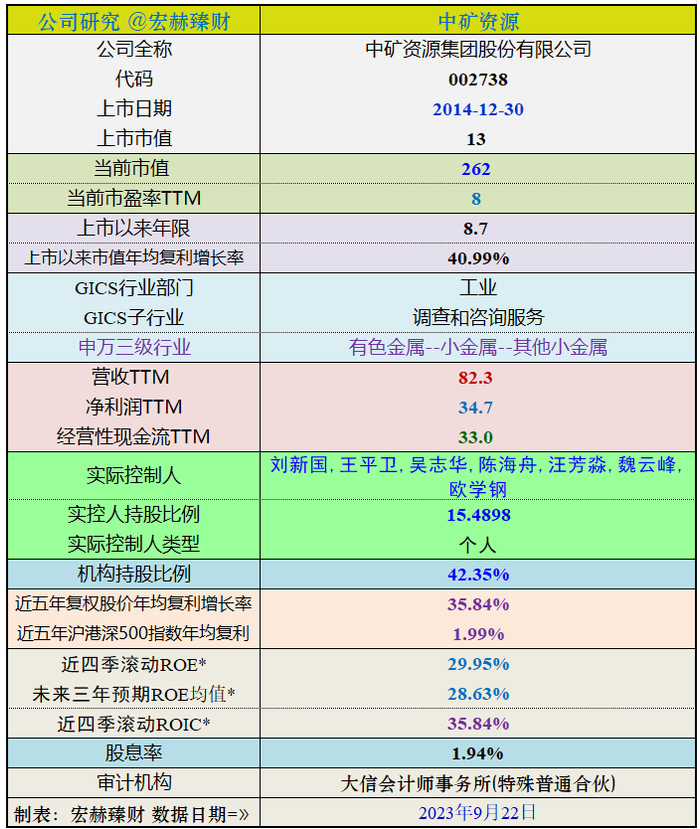Screen dimensions: 700x829
Task: Select revenue value '82.3'
Action: click(475, 378)
